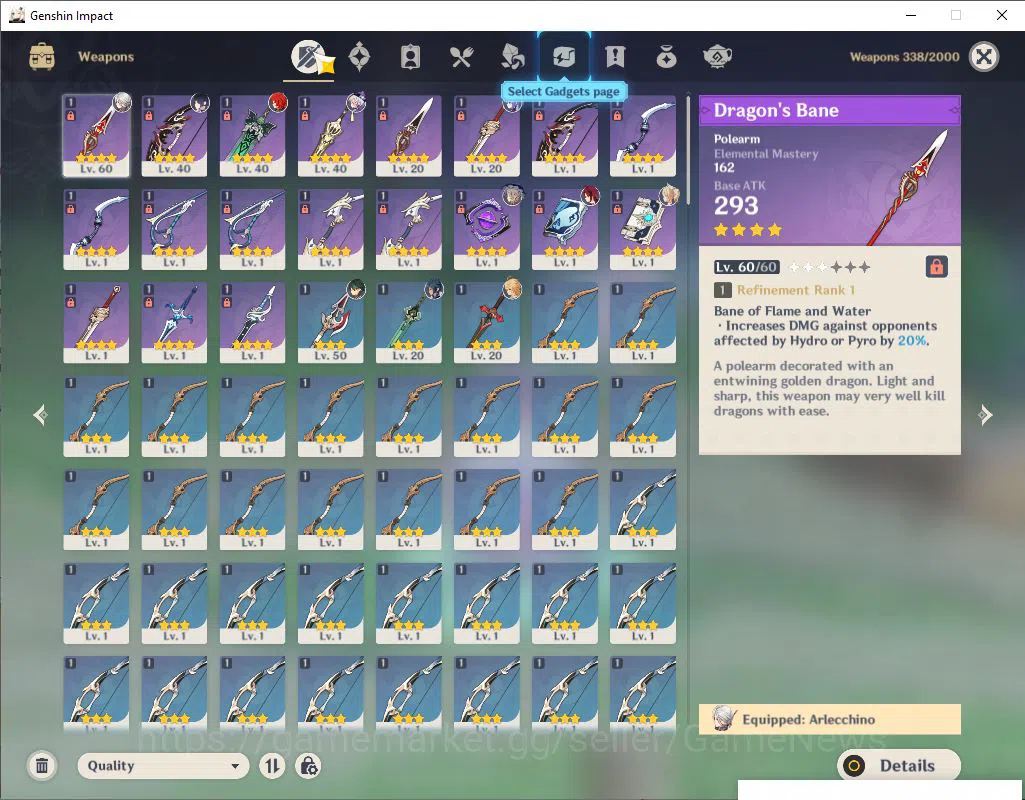Open the Quality sort dropdown
The height and width of the screenshot is (800, 1025).
(163, 765)
